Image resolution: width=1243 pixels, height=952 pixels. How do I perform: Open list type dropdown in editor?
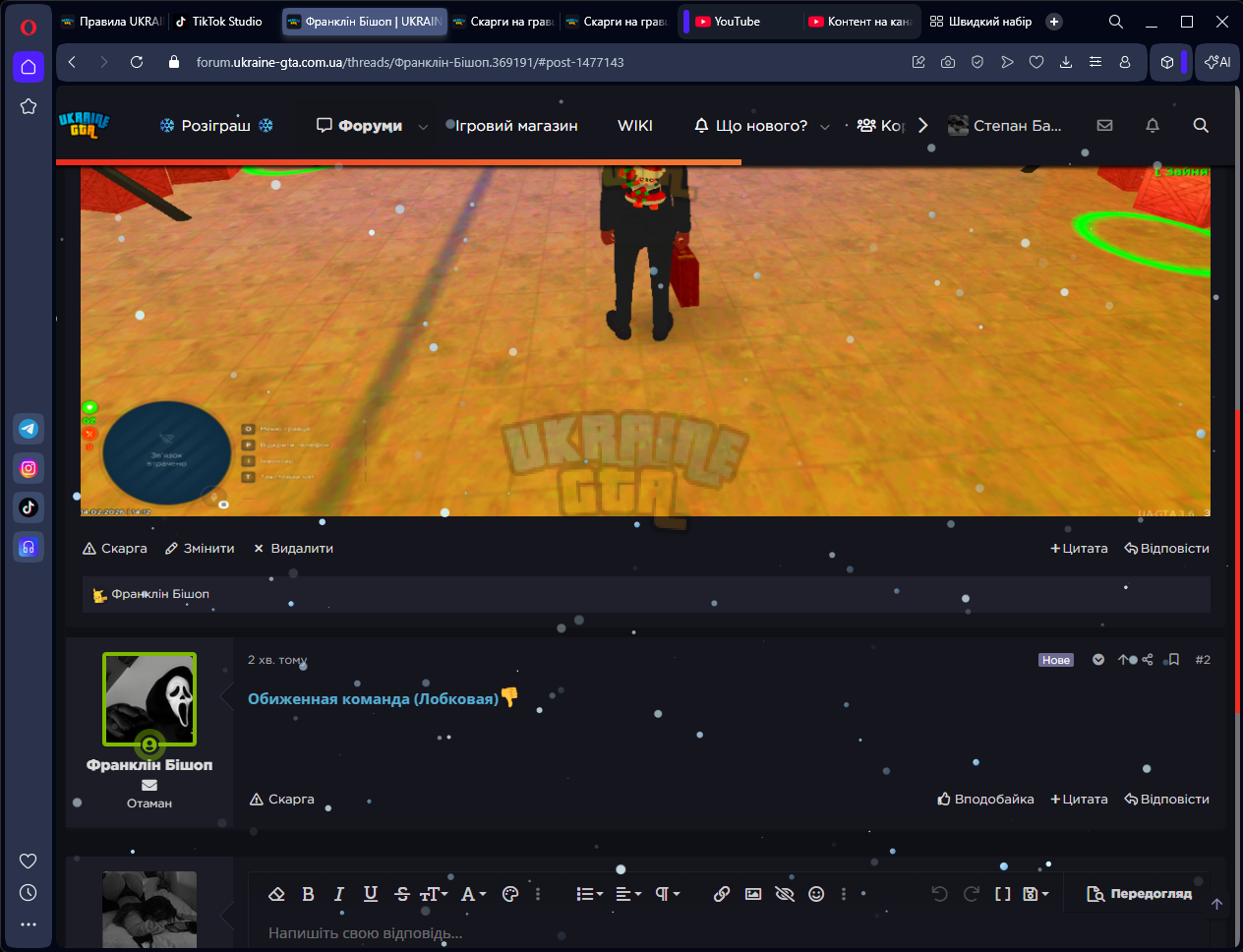coord(590,894)
